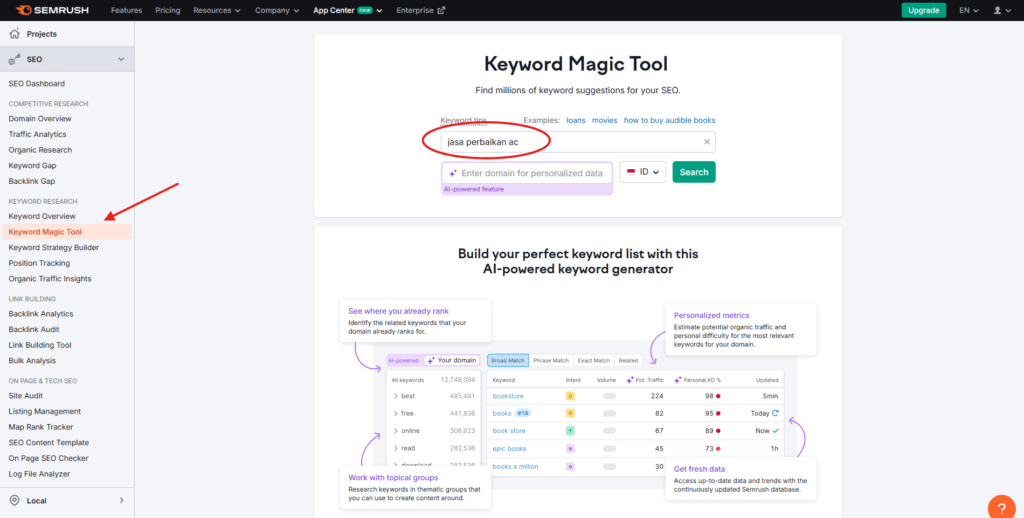The height and width of the screenshot is (518, 1024).
Task: Open Site Audit in sidebar
Action: (25, 396)
